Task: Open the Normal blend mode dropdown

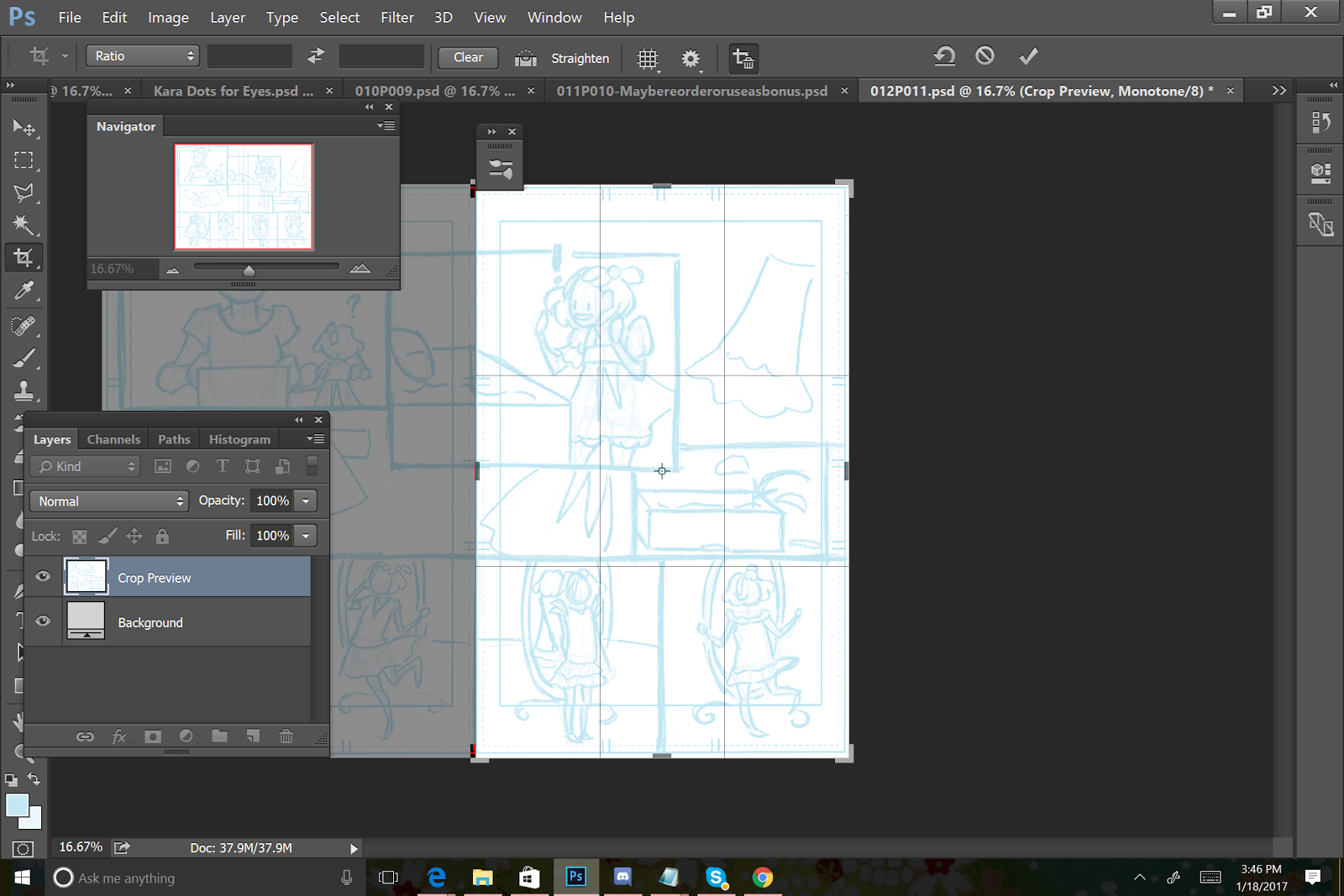Action: pyautogui.click(x=108, y=501)
